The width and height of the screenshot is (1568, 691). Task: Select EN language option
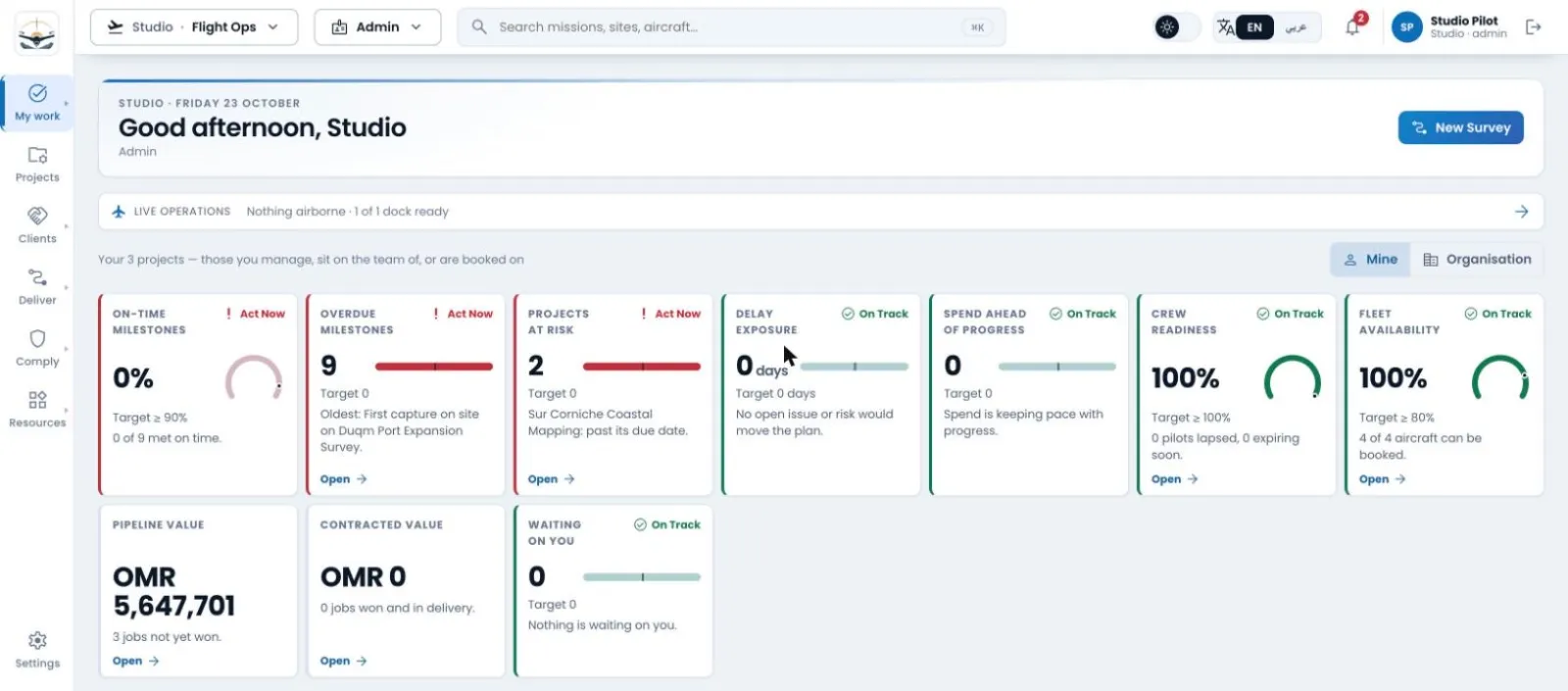click(x=1254, y=27)
